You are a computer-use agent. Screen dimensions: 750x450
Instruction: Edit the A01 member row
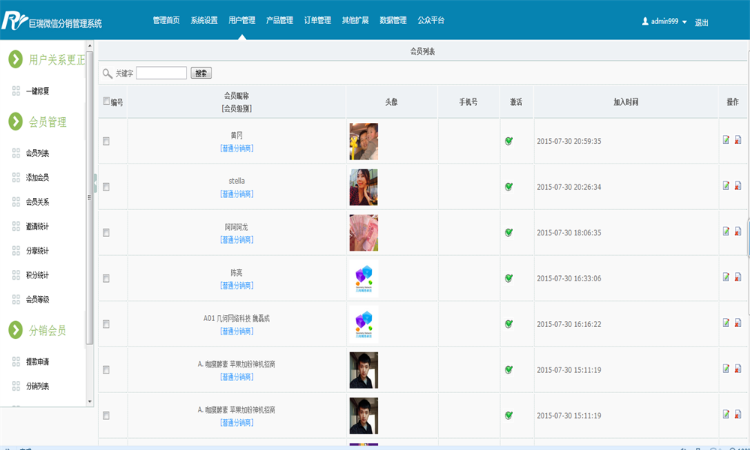[x=726, y=323]
